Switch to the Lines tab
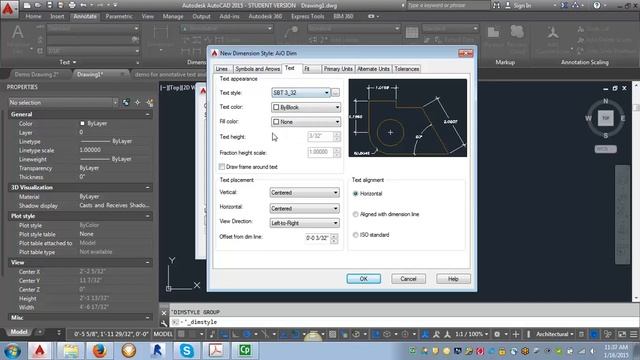 coord(222,69)
